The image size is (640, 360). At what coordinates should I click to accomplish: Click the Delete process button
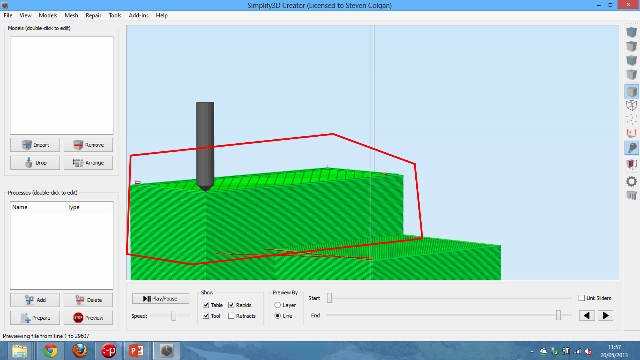pos(88,300)
